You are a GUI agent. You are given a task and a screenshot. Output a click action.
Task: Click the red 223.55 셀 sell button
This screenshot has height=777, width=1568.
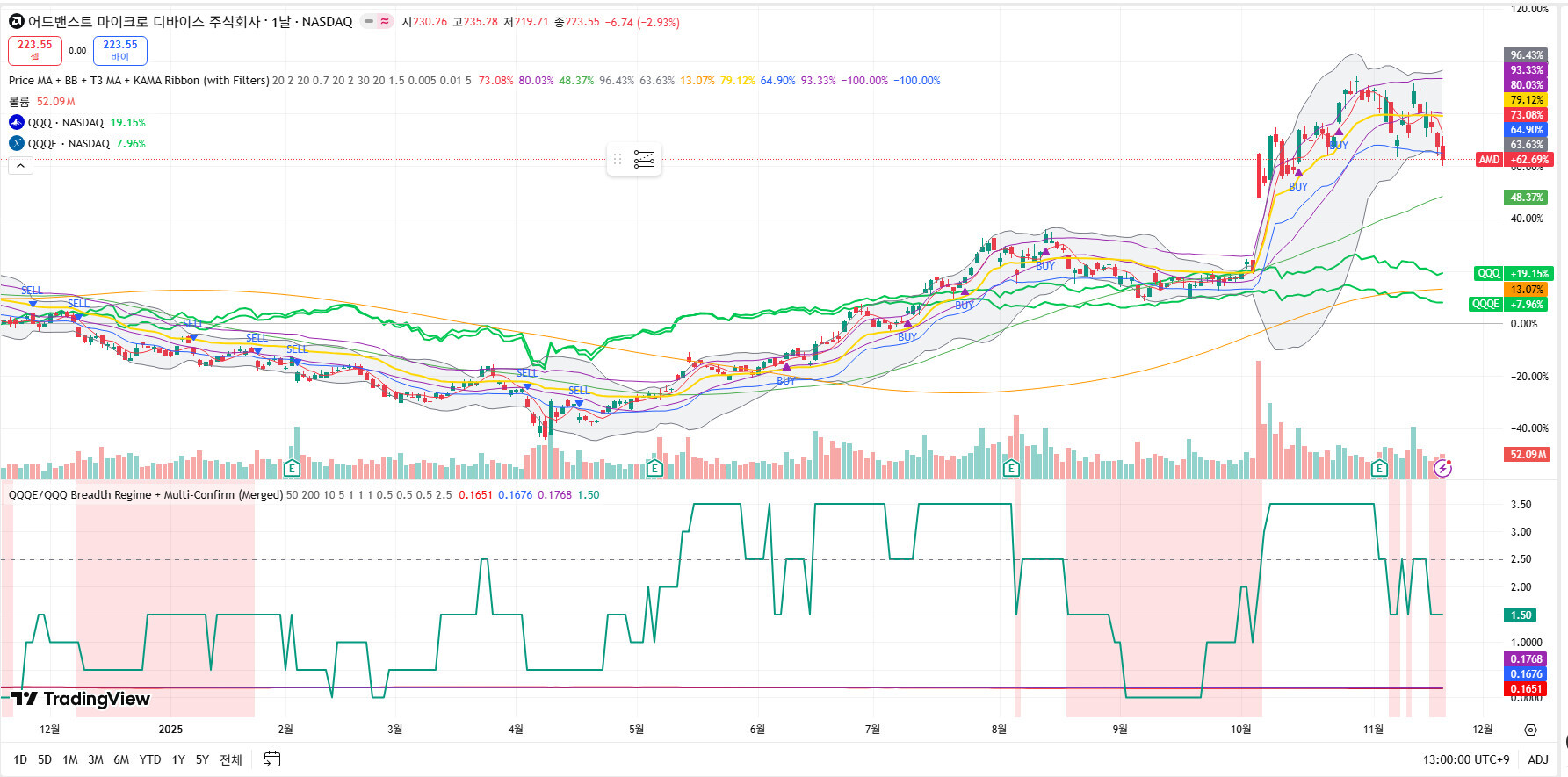[x=35, y=51]
